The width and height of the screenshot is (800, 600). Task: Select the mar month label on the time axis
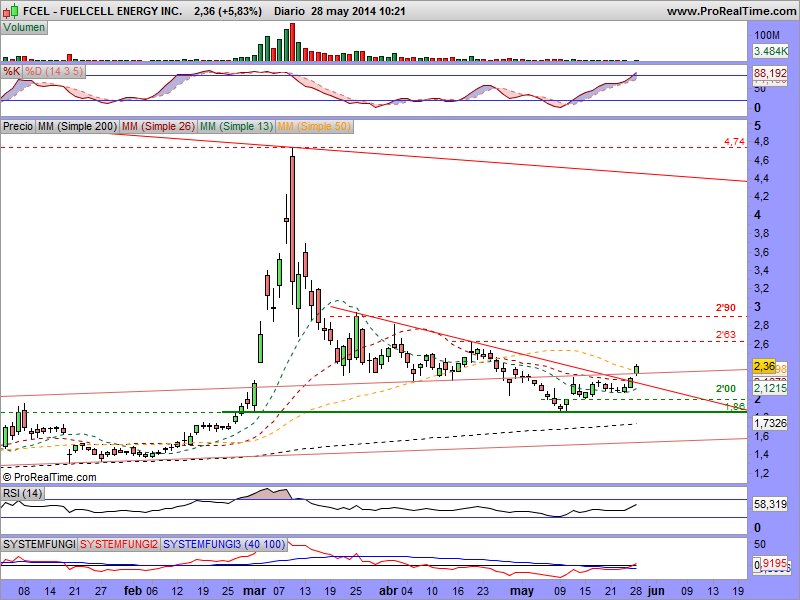coord(254,591)
